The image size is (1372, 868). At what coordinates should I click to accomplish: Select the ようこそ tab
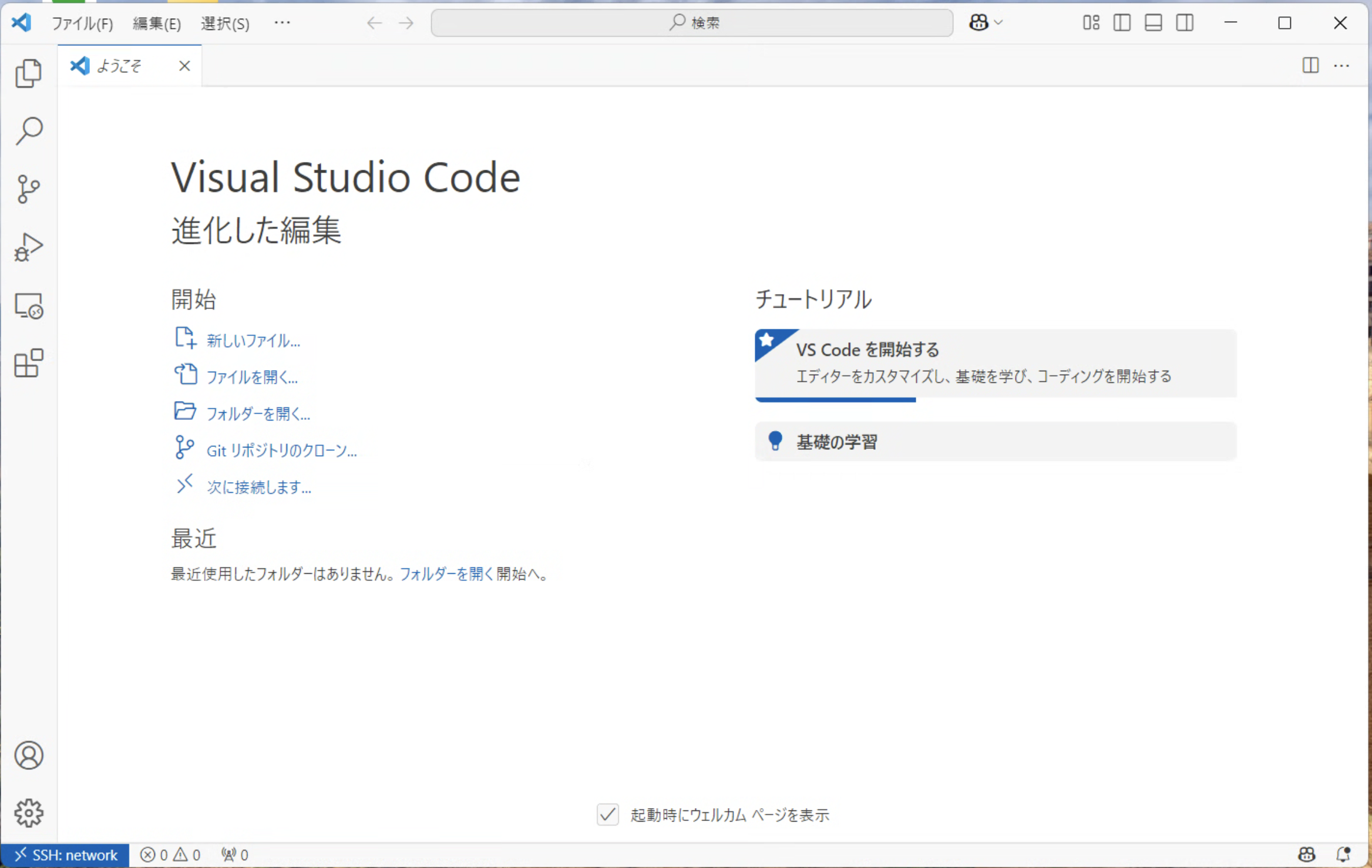[x=130, y=66]
